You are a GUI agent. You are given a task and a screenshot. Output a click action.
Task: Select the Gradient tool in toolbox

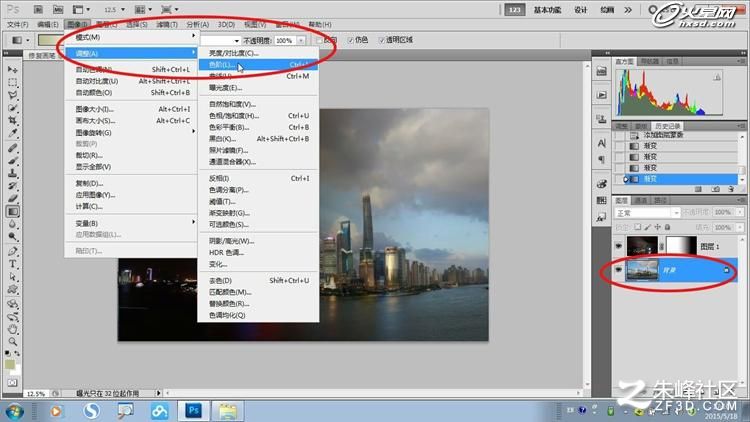12,211
